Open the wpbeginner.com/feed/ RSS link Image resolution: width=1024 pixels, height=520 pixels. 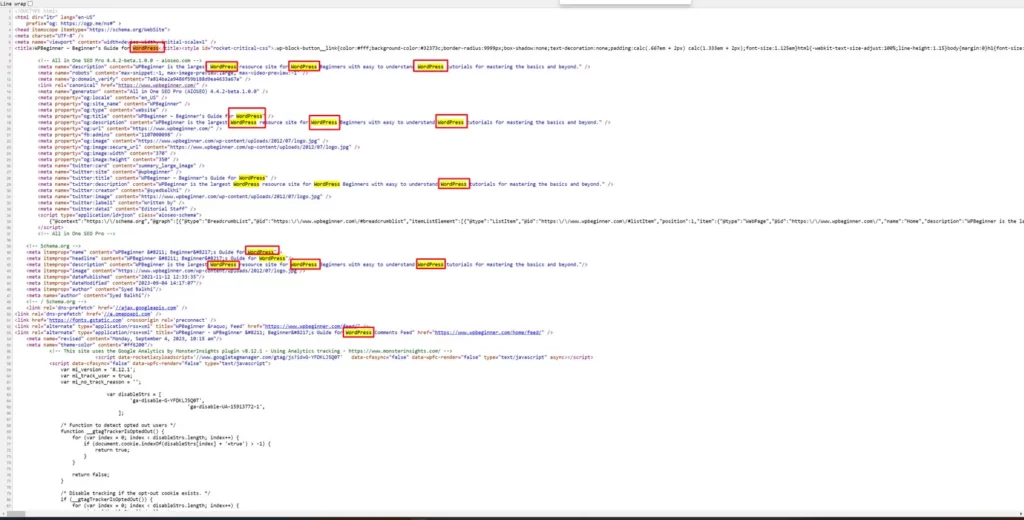tap(312, 326)
